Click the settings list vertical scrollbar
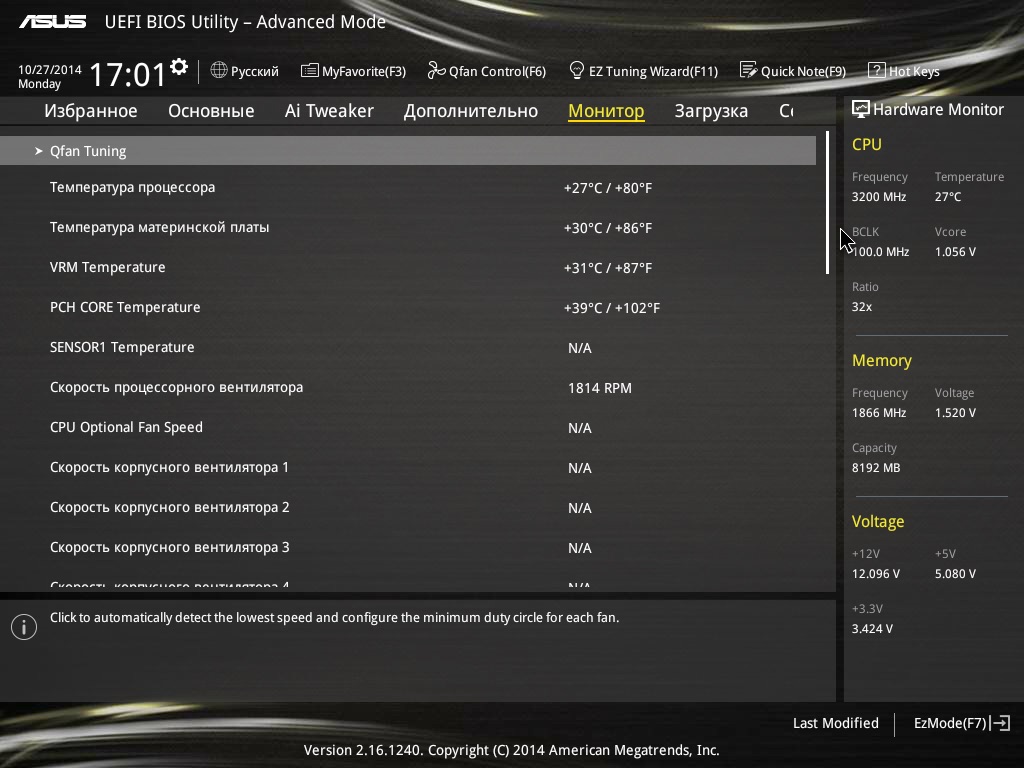Image resolution: width=1024 pixels, height=768 pixels. [827, 202]
